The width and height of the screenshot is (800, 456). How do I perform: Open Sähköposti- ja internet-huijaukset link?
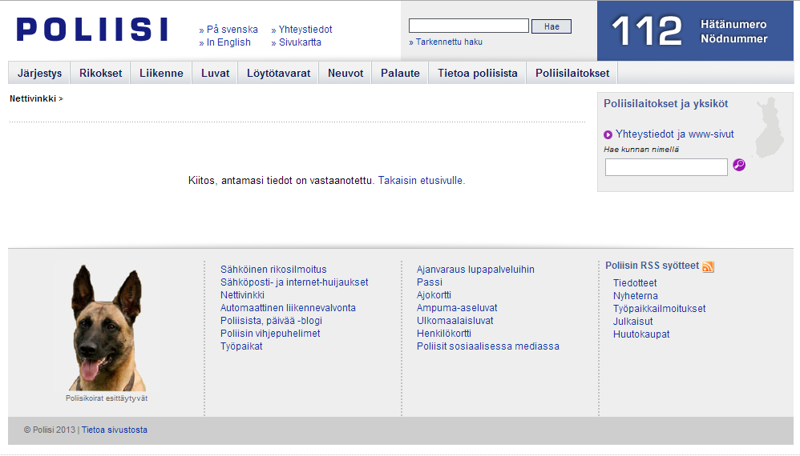(x=294, y=282)
